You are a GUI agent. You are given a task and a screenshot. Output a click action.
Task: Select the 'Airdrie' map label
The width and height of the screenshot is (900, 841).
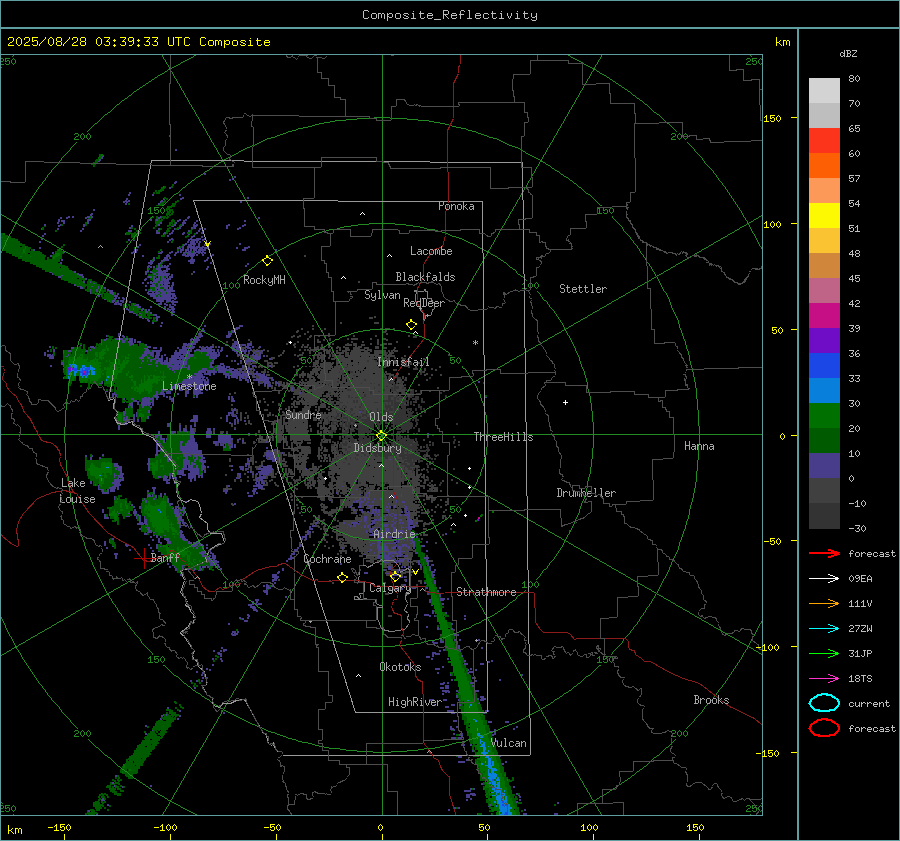394,534
